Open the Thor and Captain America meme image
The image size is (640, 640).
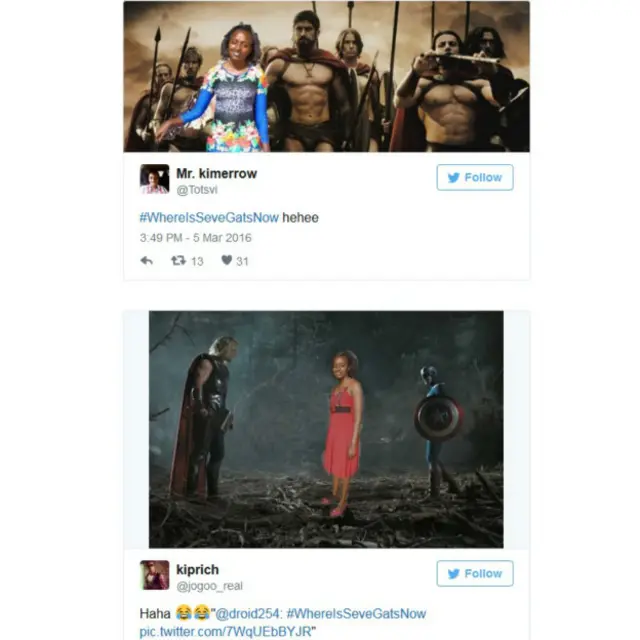326,429
